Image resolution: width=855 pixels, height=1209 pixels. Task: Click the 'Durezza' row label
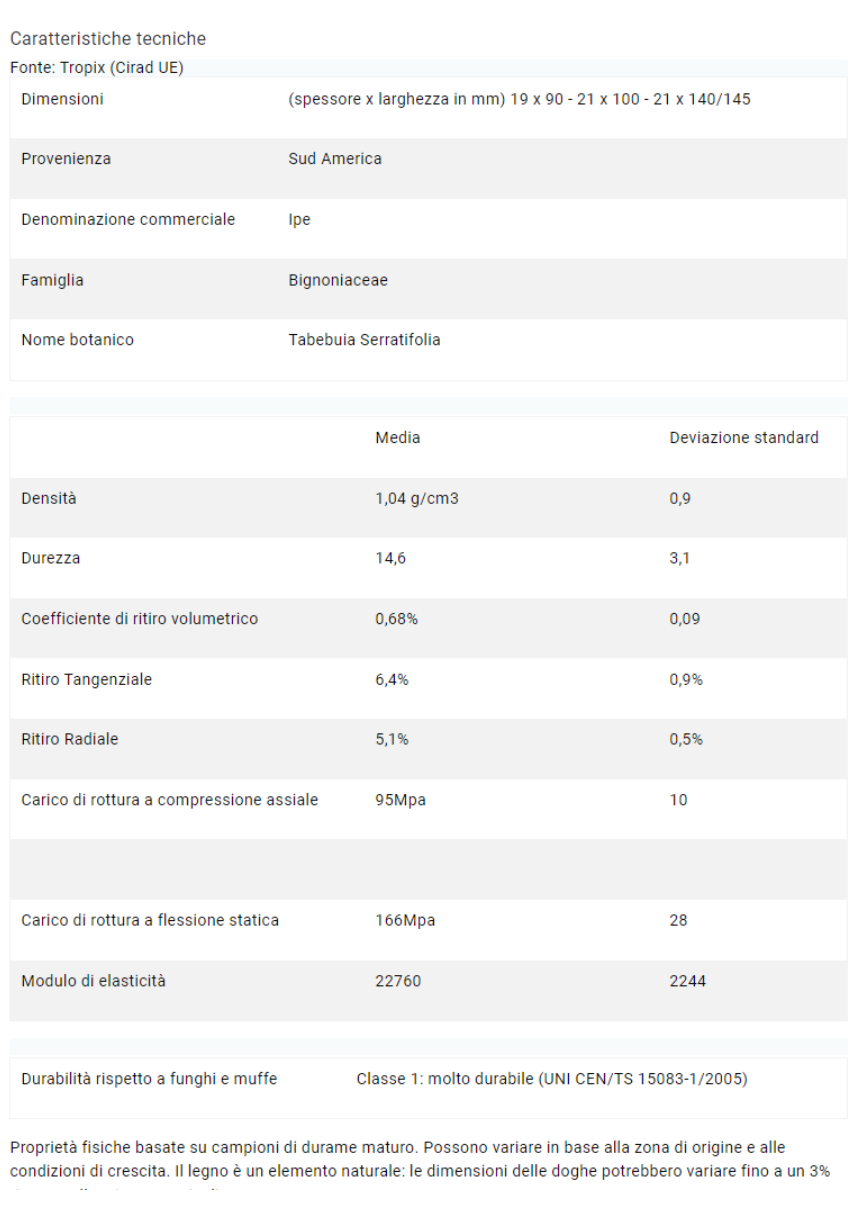pyautogui.click(x=51, y=558)
